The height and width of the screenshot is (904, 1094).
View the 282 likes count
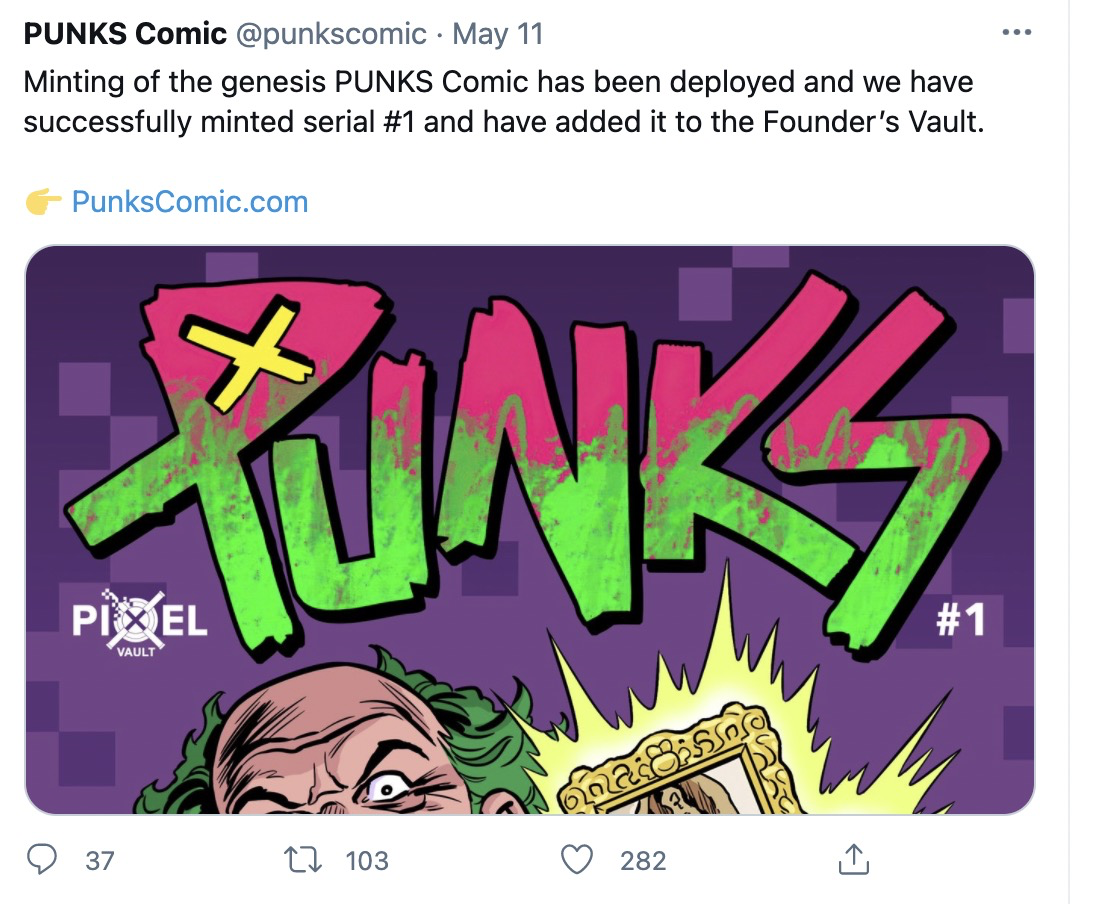[x=643, y=860]
